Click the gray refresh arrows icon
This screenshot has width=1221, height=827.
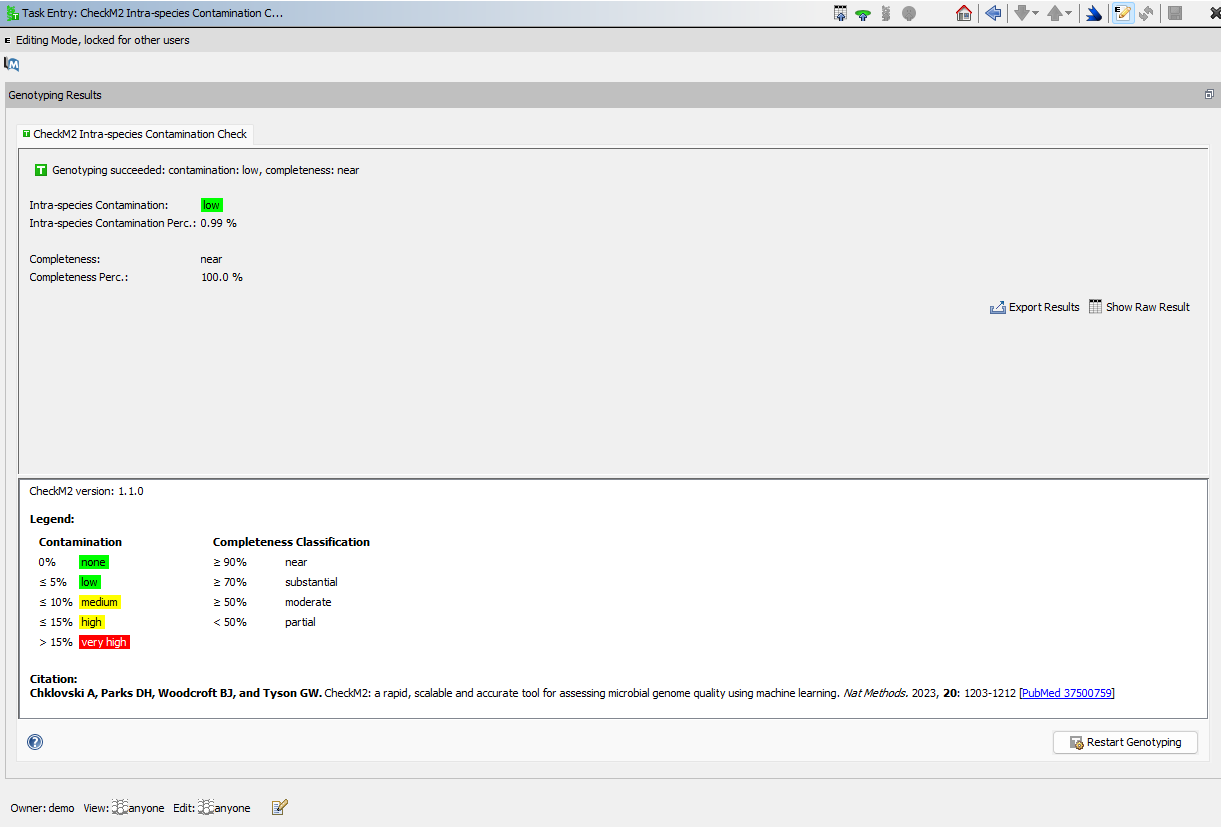[x=1147, y=13]
